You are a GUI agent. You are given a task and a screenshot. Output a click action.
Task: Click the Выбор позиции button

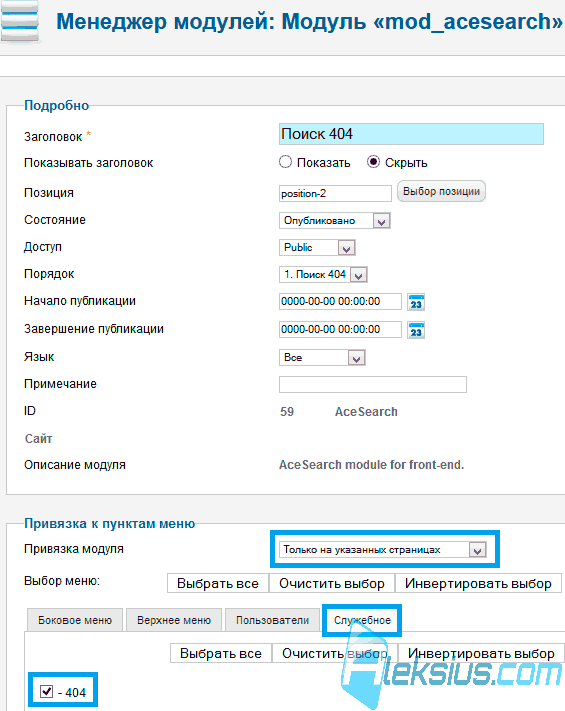pyautogui.click(x=441, y=191)
